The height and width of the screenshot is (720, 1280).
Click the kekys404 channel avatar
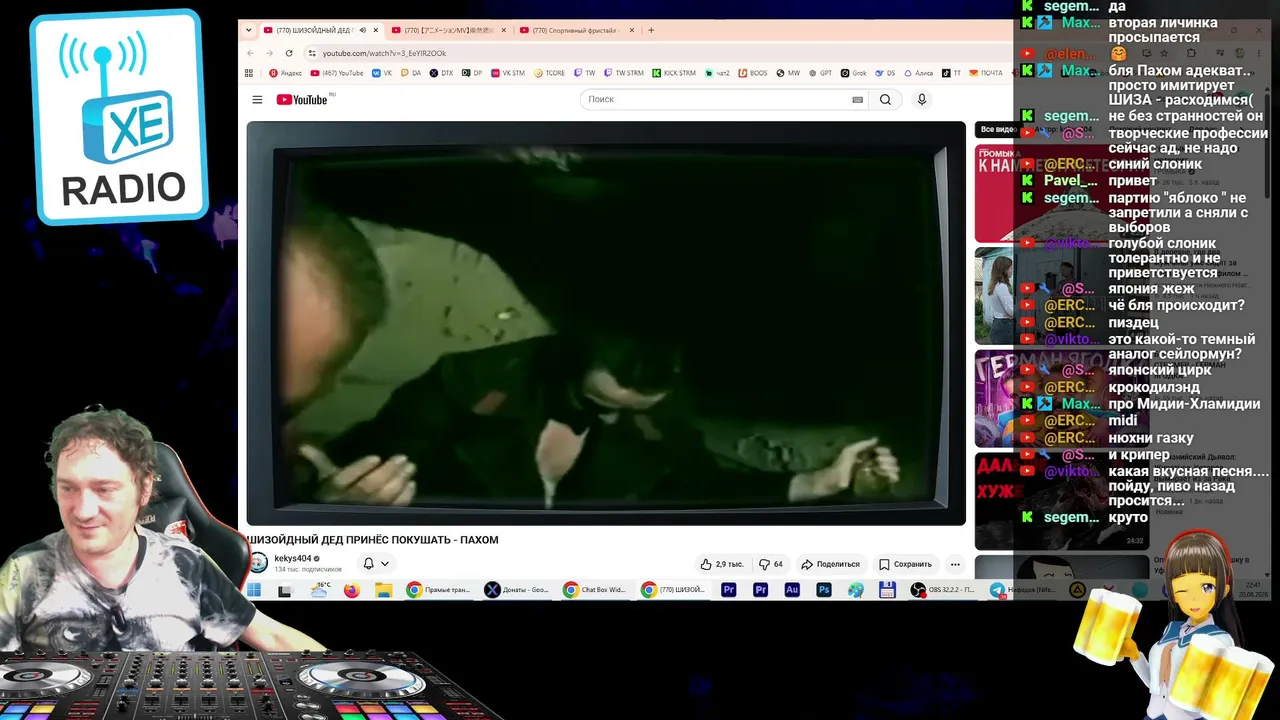point(258,563)
